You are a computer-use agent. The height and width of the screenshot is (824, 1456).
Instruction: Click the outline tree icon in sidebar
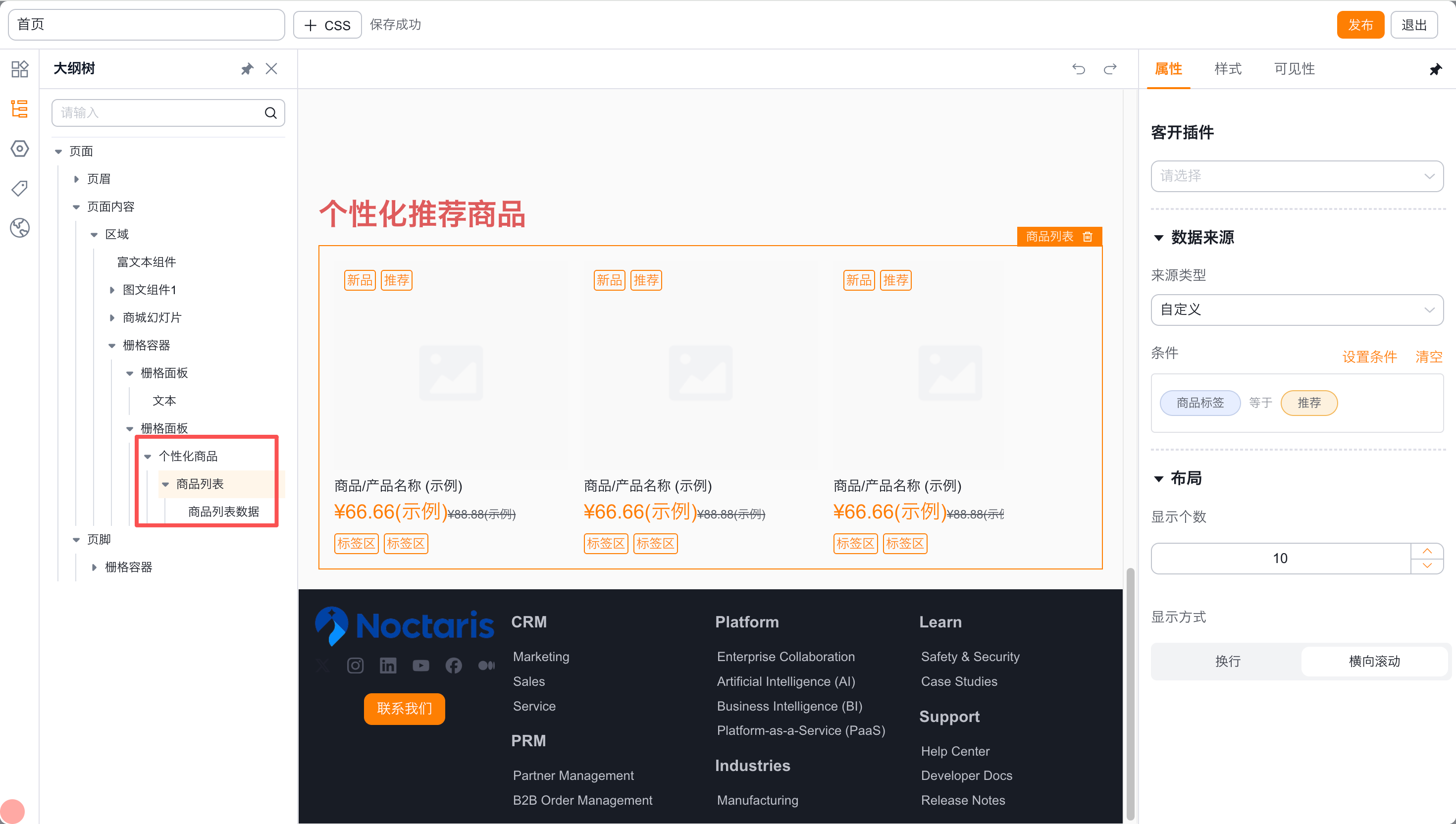19,108
